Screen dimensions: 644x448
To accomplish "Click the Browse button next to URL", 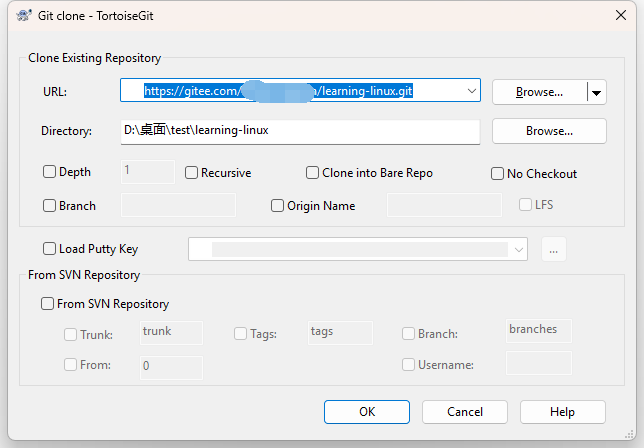I will (x=539, y=92).
